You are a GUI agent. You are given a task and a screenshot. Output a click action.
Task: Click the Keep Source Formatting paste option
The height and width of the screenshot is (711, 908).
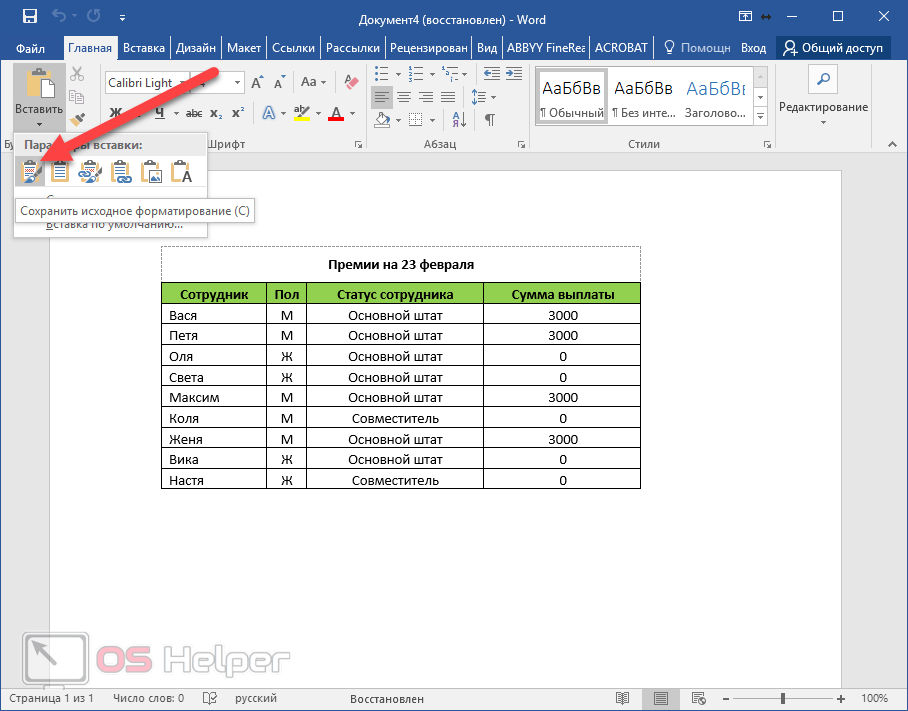click(x=30, y=172)
